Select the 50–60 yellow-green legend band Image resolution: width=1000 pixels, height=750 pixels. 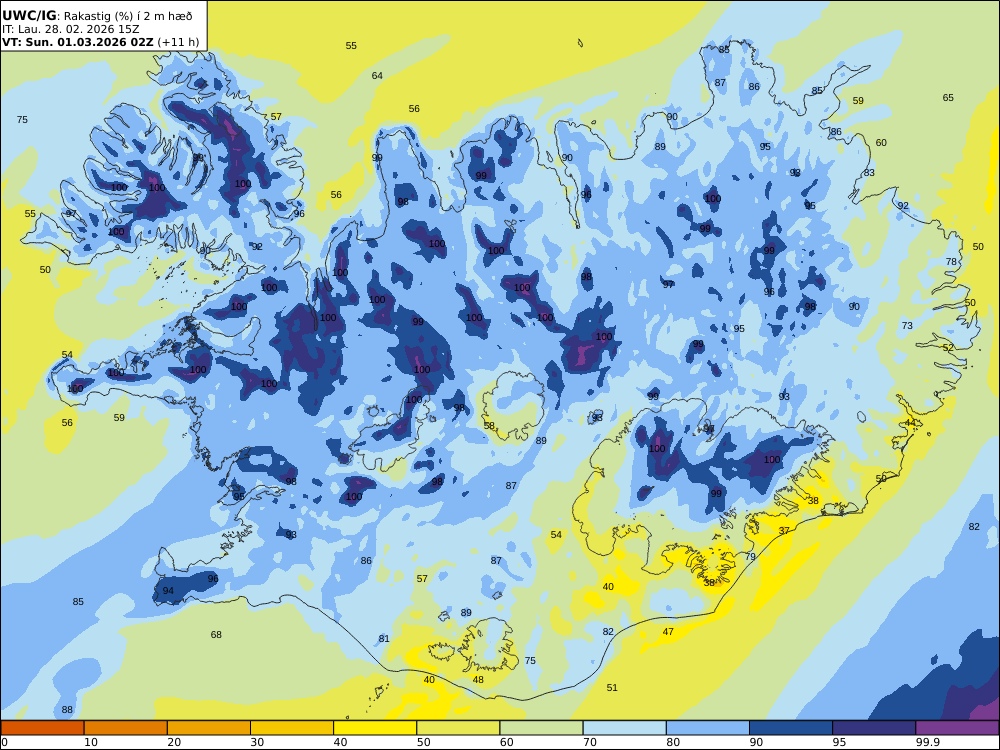458,728
